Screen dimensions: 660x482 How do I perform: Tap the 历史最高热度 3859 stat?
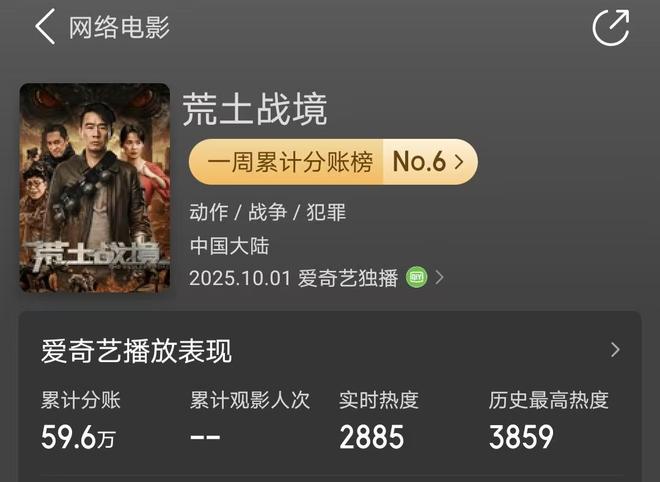(549, 420)
